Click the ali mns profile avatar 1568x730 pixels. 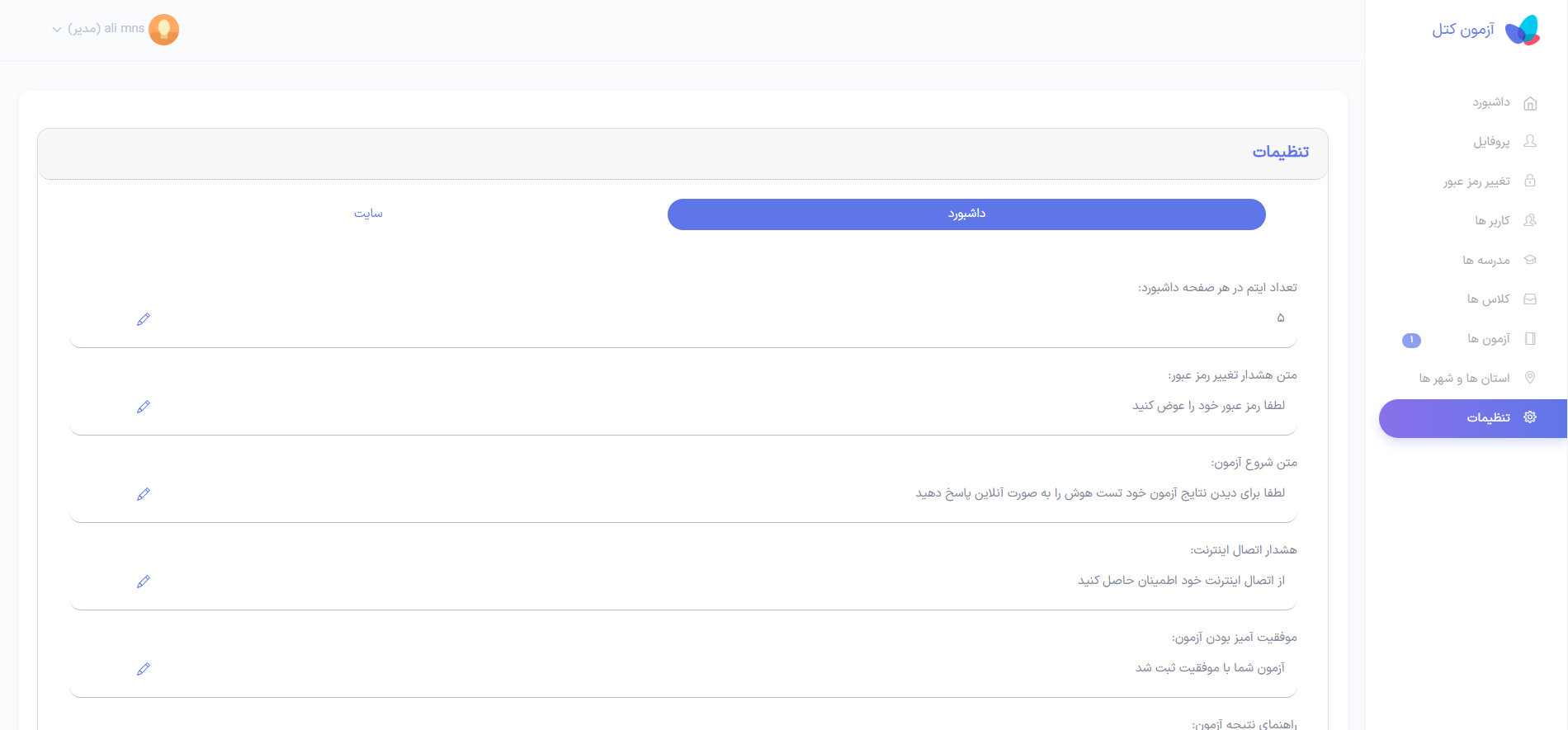163,30
